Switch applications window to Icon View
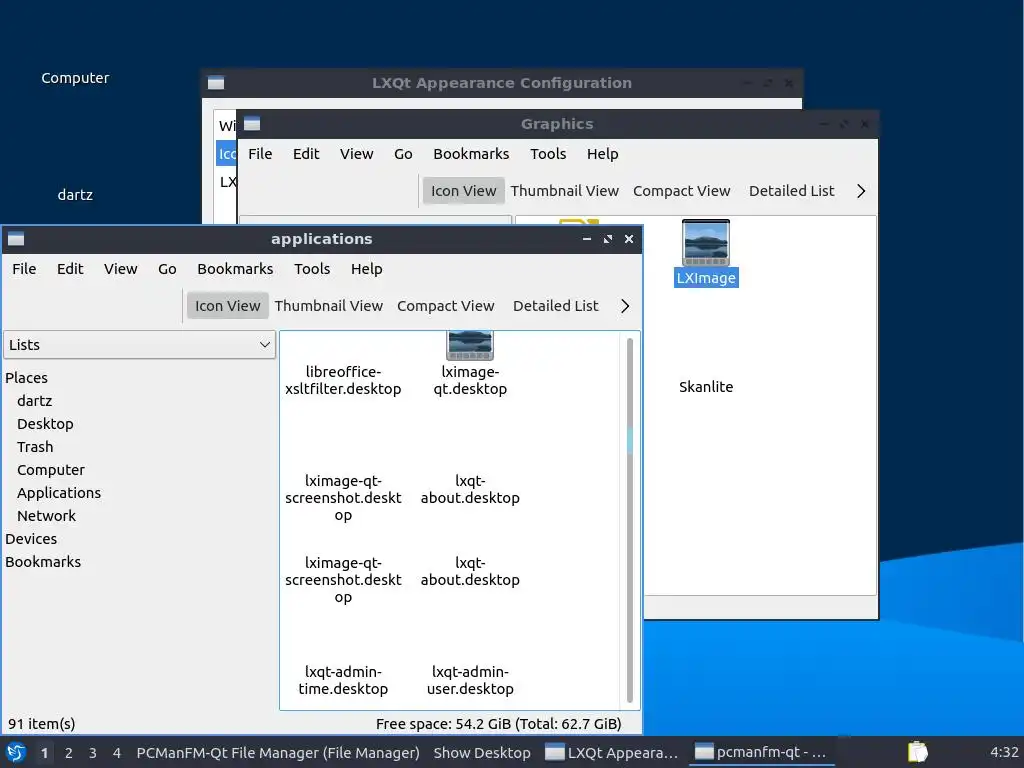Viewport: 1024px width, 768px height. [x=227, y=306]
